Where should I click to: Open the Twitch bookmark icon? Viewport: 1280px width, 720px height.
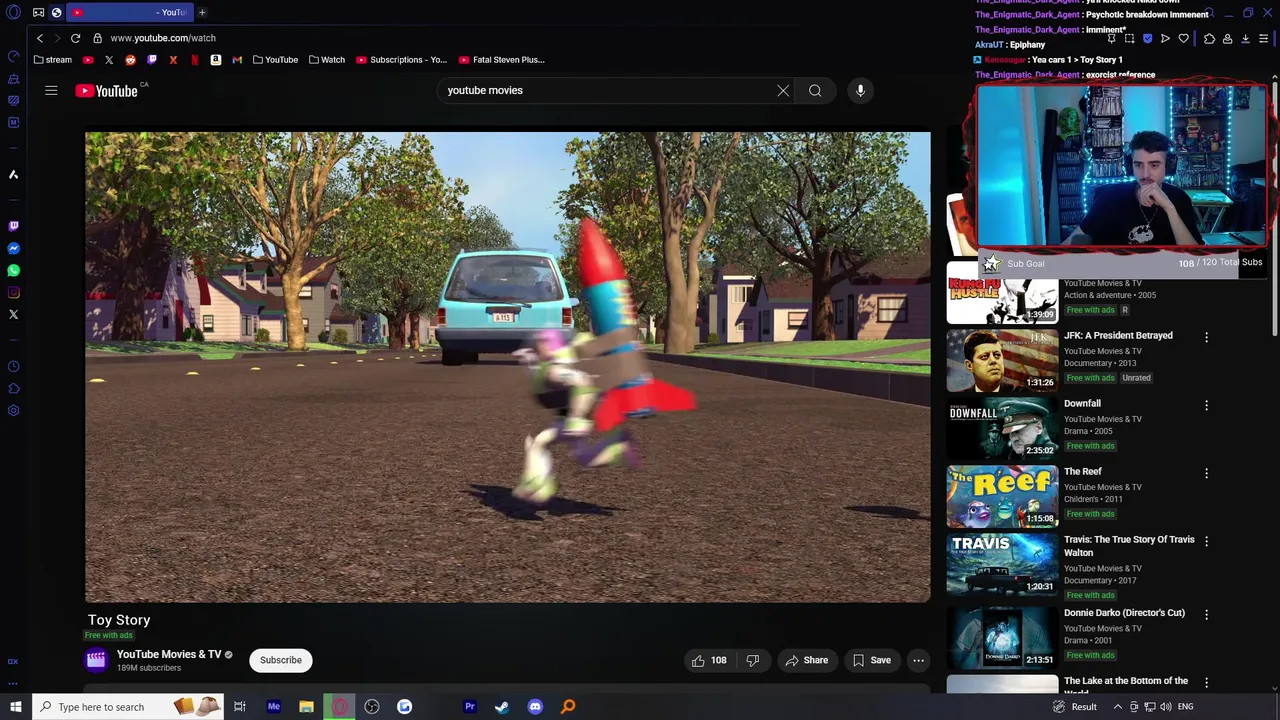152,60
